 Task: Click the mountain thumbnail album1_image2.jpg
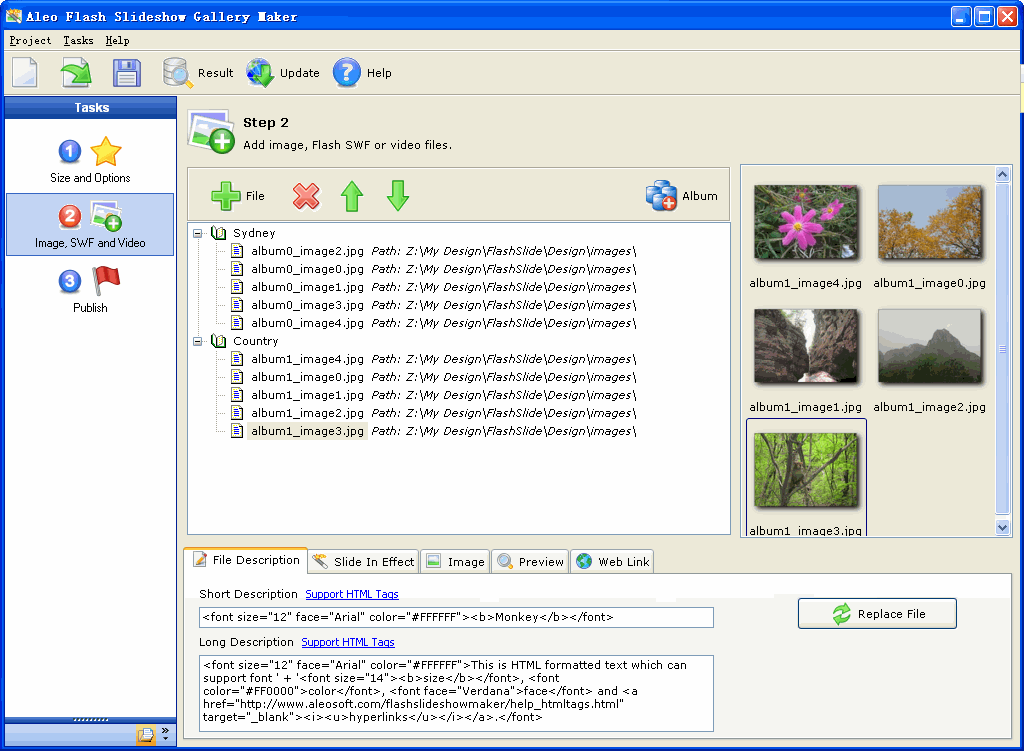(x=929, y=346)
